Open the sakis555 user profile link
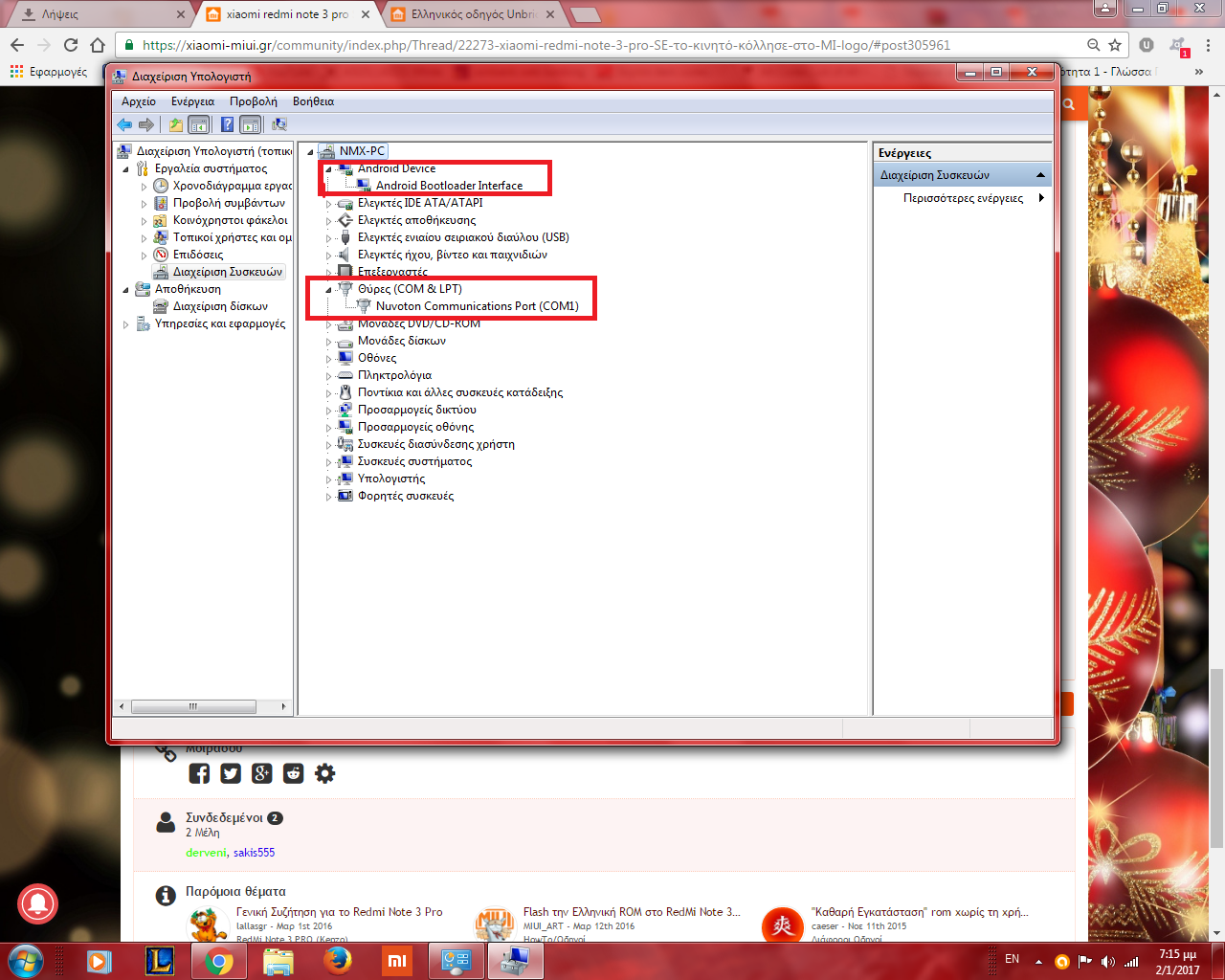This screenshot has width=1225, height=980. tap(254, 853)
